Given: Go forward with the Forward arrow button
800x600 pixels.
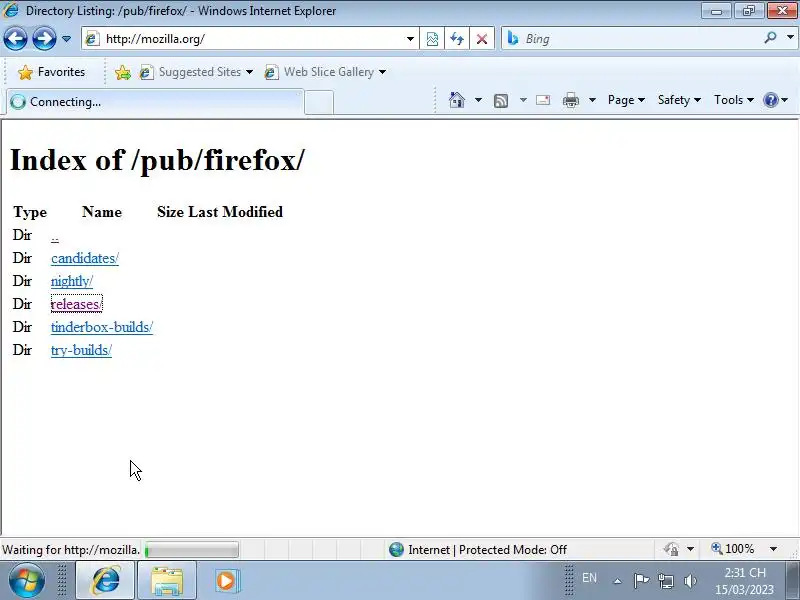Looking at the screenshot, I should 44,38.
